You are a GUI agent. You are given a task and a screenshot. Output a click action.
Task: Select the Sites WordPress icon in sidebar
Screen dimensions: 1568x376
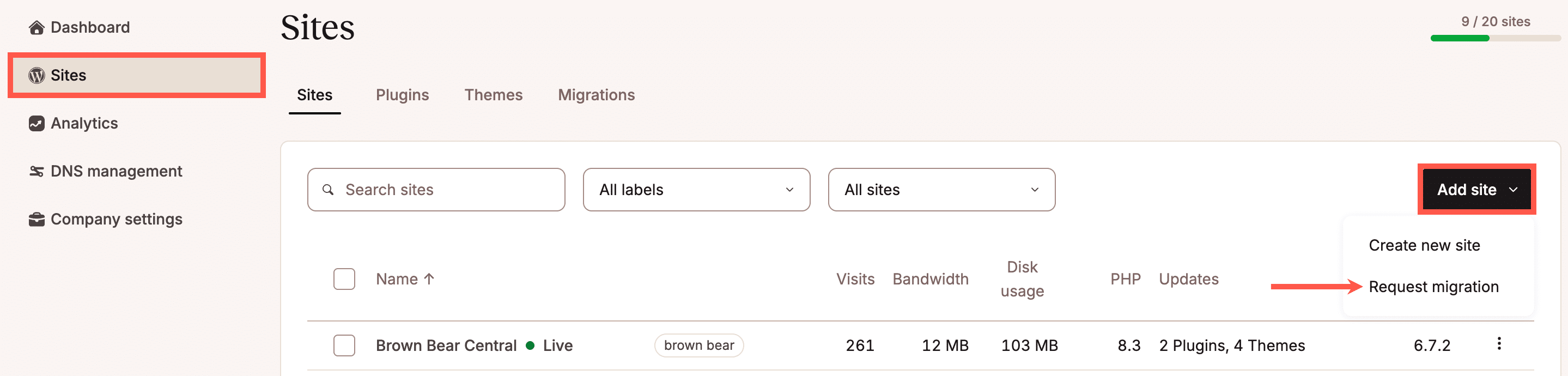[x=37, y=75]
